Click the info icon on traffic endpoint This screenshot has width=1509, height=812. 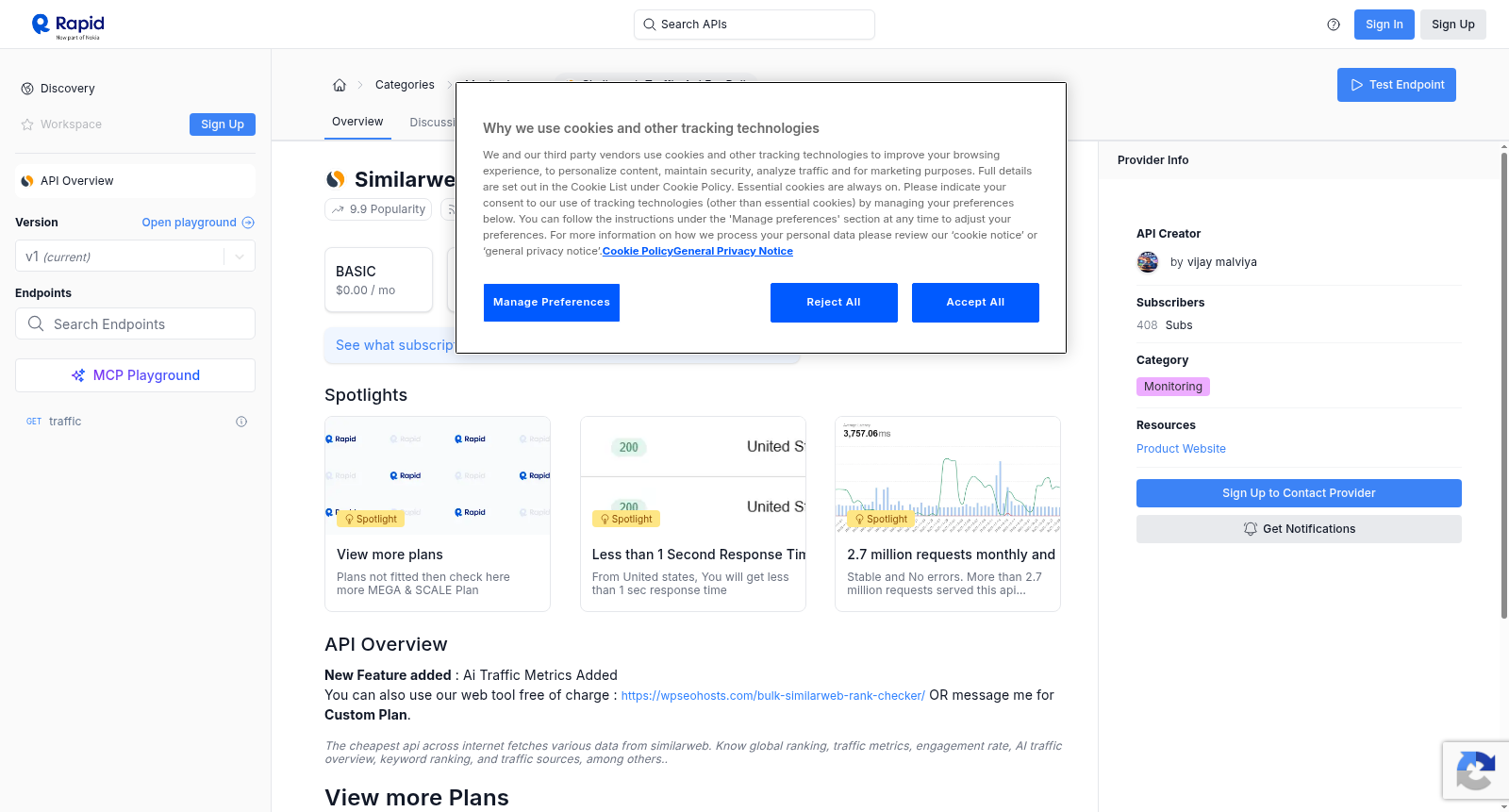pos(241,422)
